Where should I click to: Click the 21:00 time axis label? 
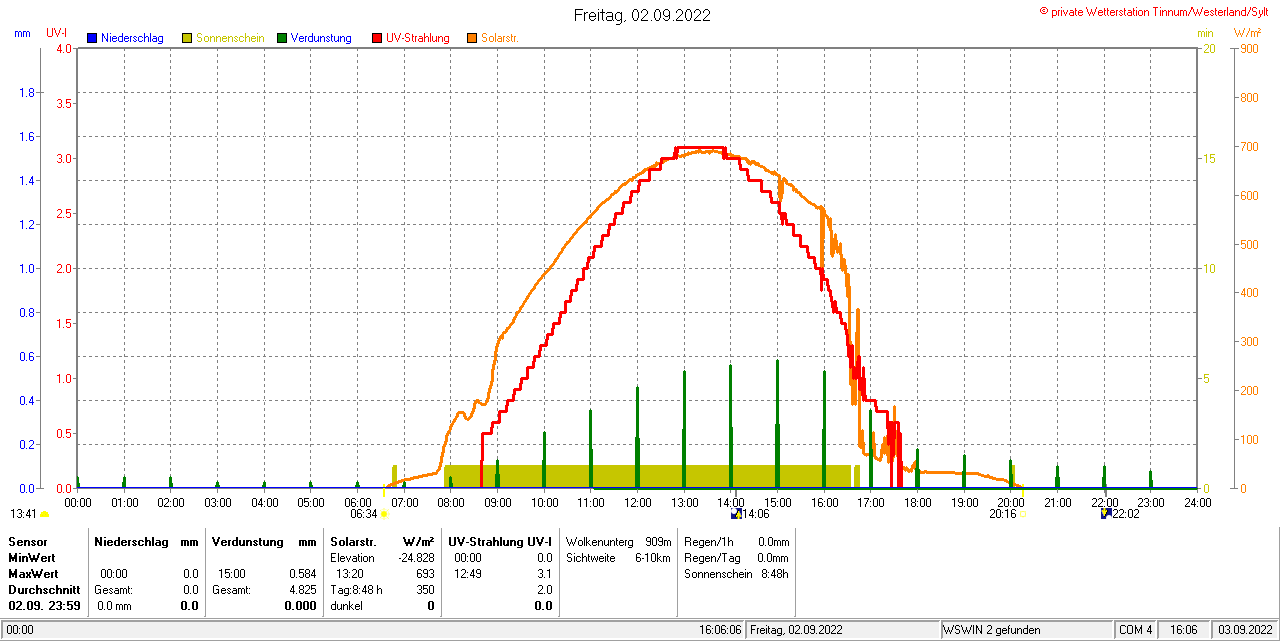point(1057,502)
